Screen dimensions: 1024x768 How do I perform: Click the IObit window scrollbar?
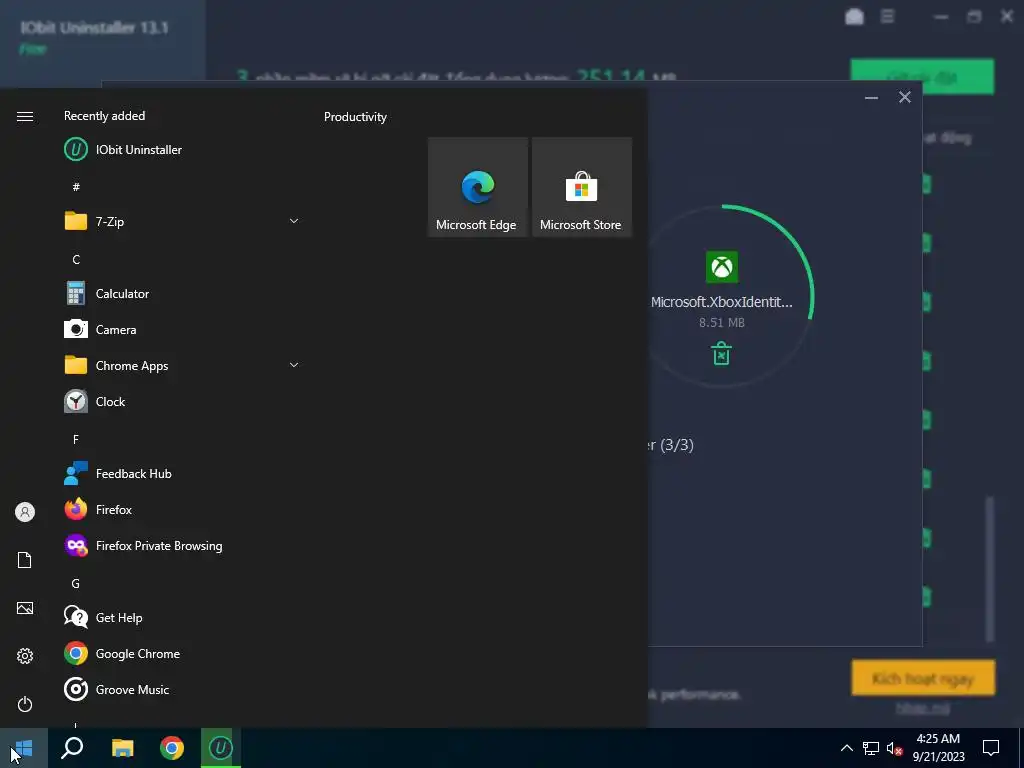click(989, 568)
